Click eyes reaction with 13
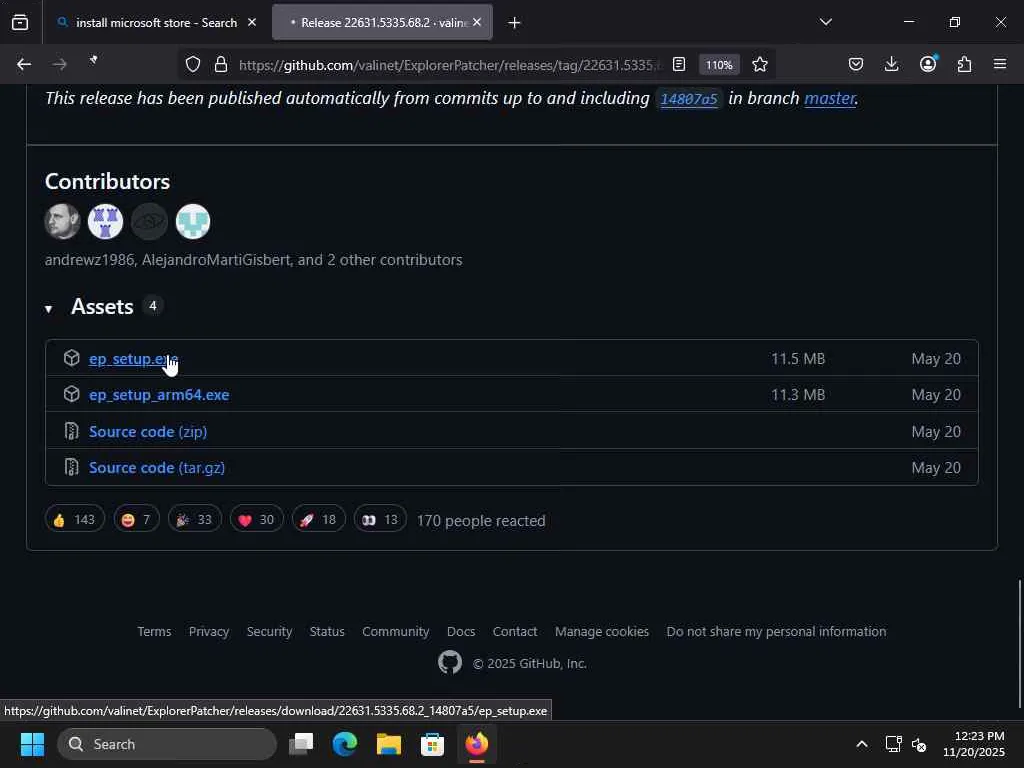Image resolution: width=1024 pixels, height=768 pixels. [x=379, y=519]
